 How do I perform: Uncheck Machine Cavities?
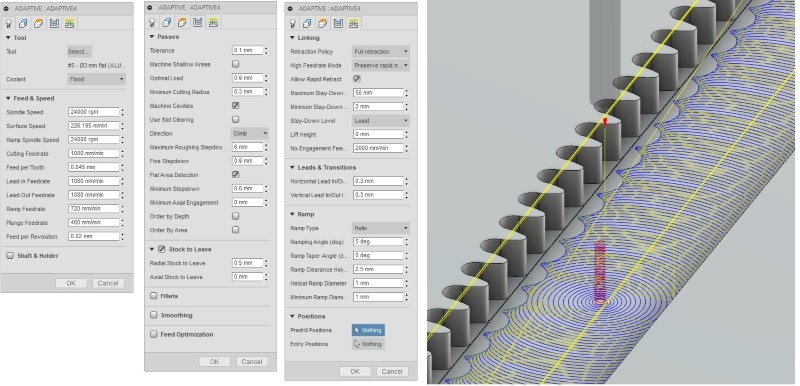click(x=235, y=106)
